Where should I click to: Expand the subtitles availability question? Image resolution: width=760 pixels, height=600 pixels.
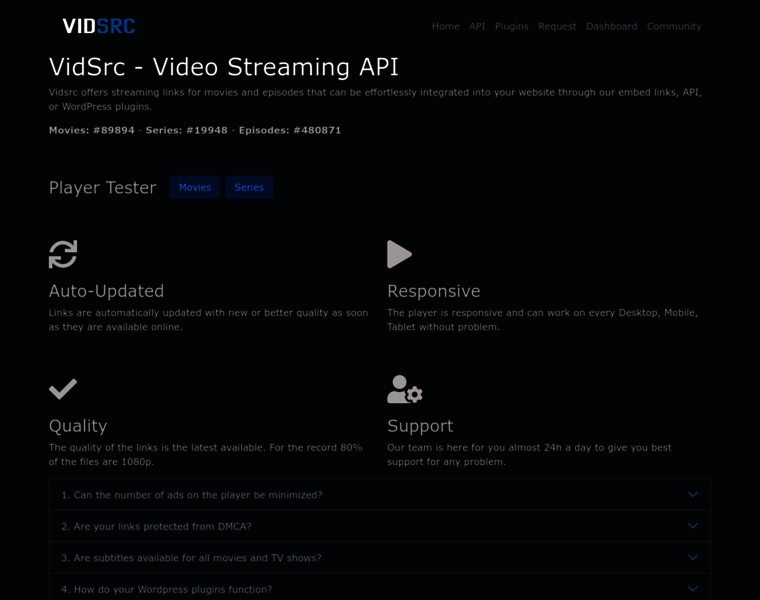tap(380, 558)
